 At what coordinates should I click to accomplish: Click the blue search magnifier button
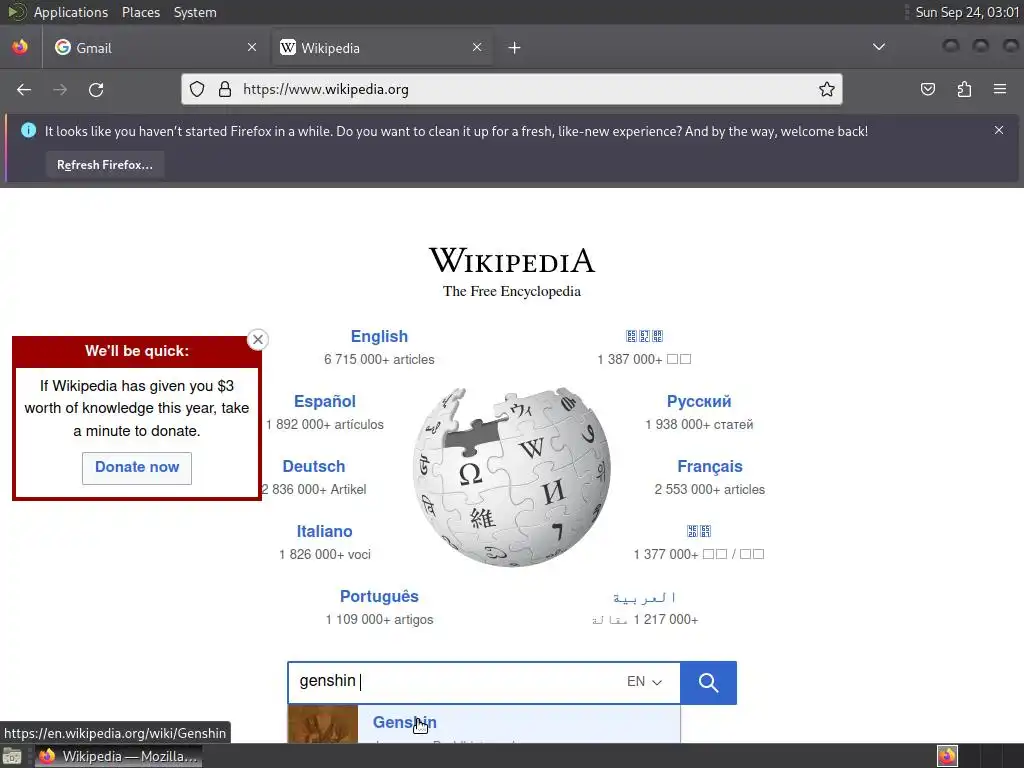(x=709, y=683)
